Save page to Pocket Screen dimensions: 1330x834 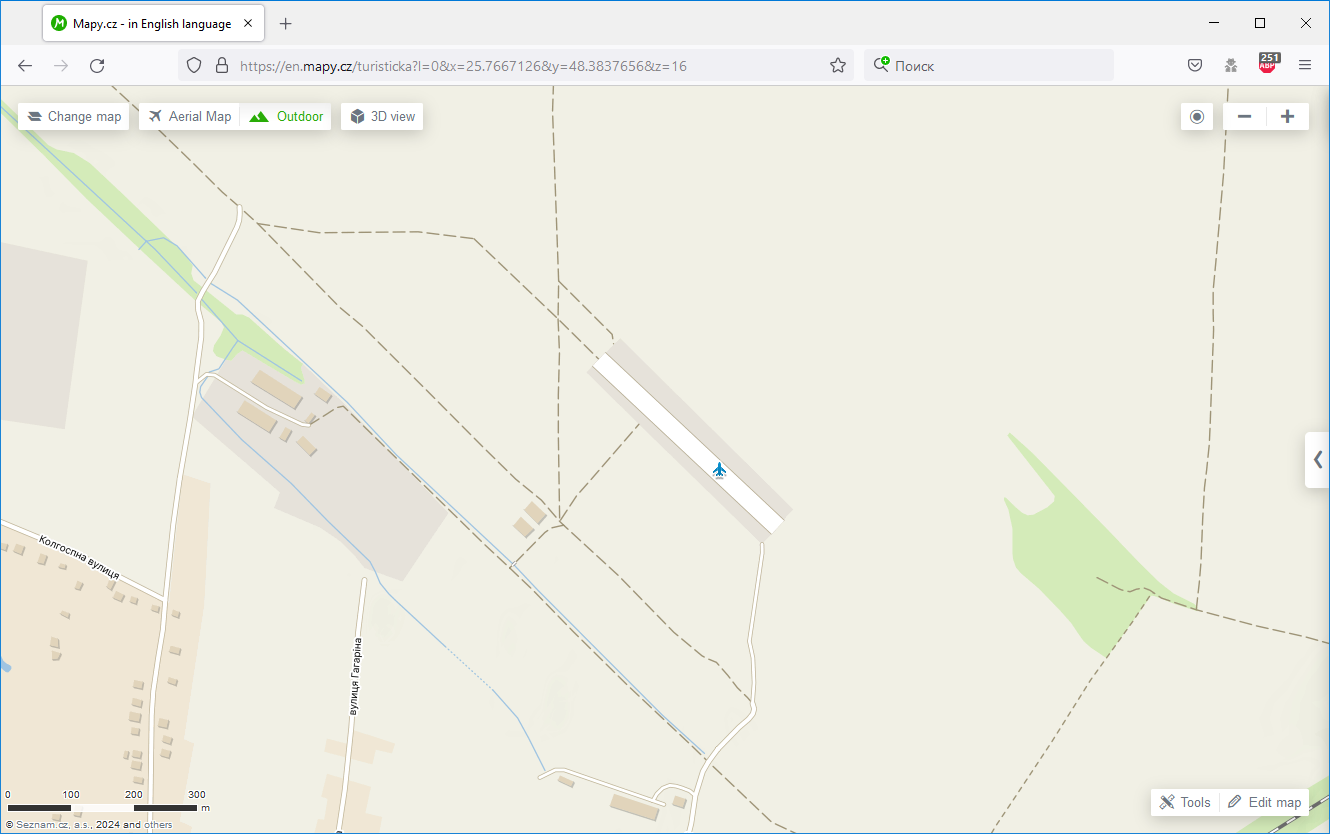coord(1194,66)
